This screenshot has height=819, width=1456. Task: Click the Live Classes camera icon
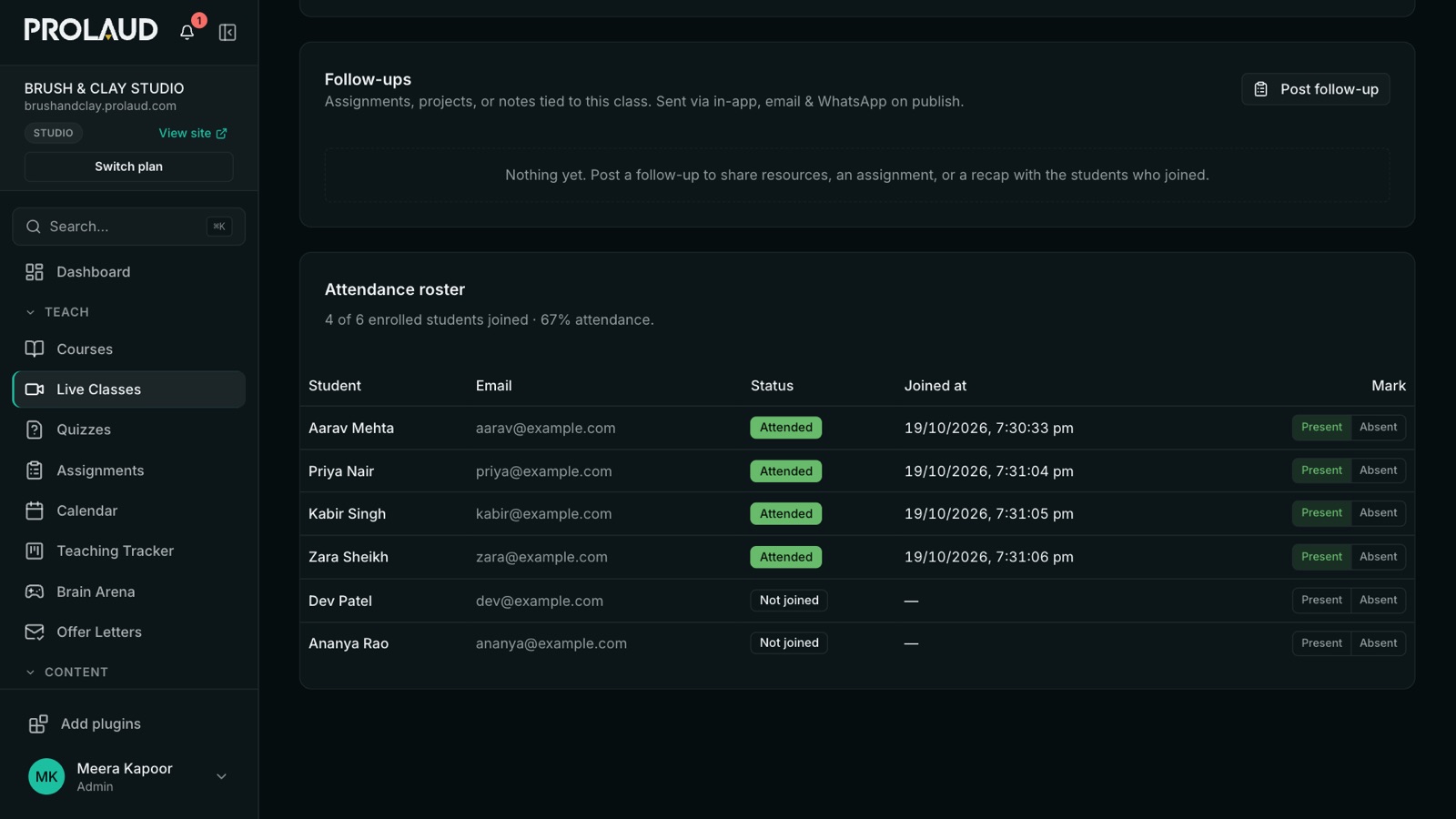pyautogui.click(x=35, y=389)
